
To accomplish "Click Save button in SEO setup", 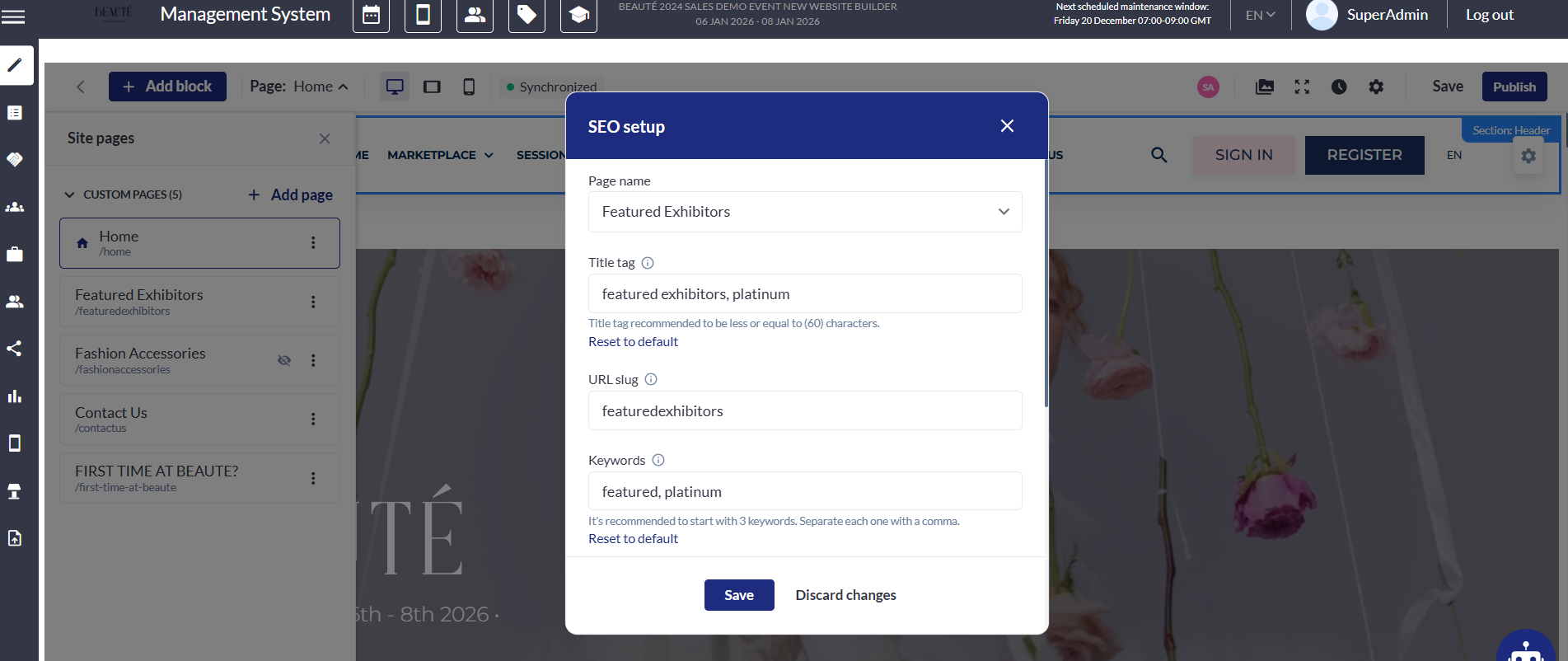I will pyautogui.click(x=738, y=595).
